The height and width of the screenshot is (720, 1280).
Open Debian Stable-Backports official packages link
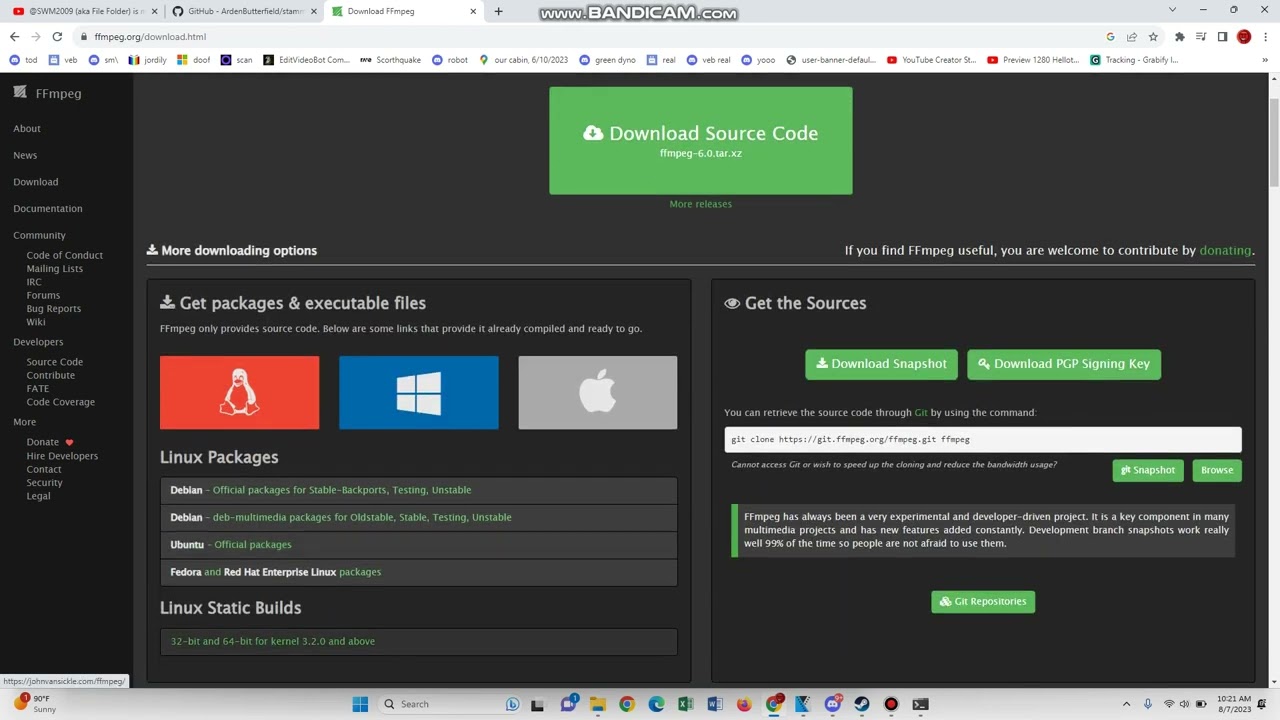coord(342,490)
